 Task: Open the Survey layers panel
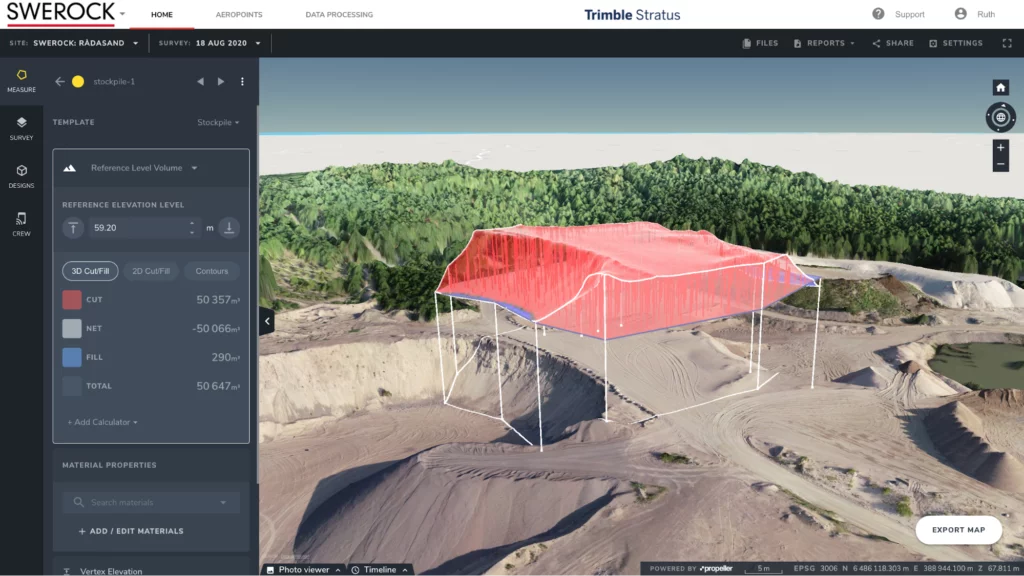pyautogui.click(x=21, y=128)
